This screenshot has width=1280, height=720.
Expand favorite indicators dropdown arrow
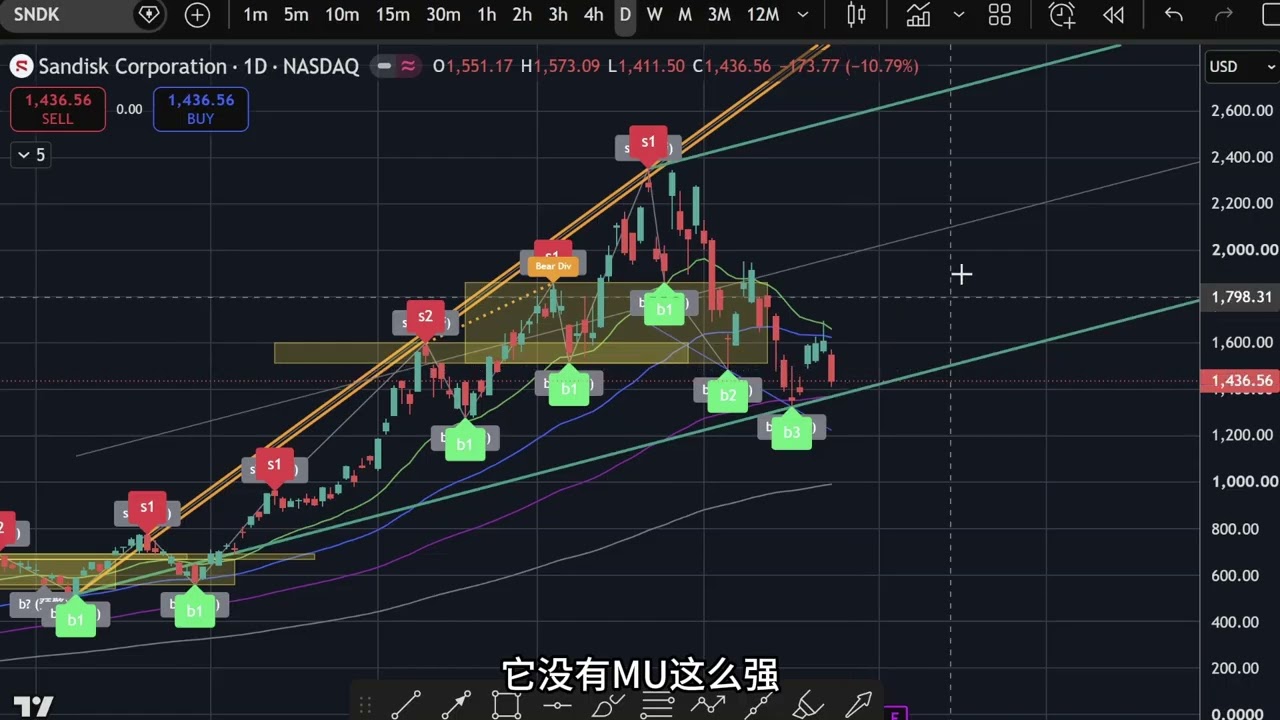coord(959,15)
